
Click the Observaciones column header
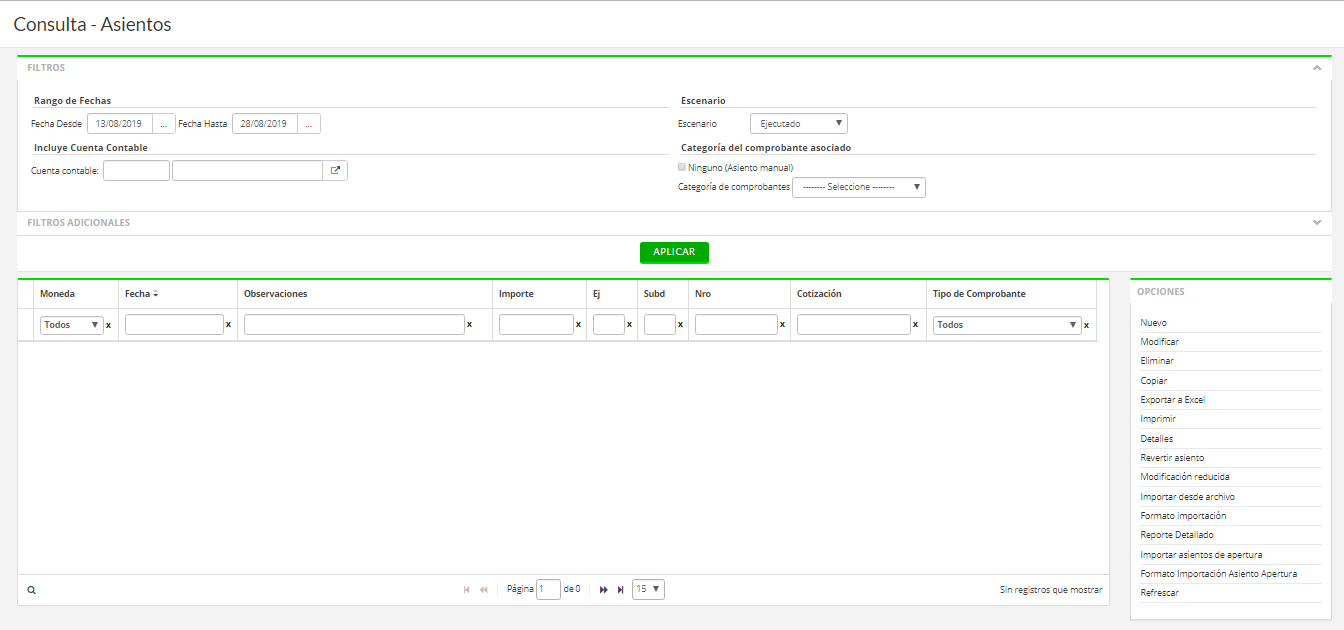pos(275,294)
